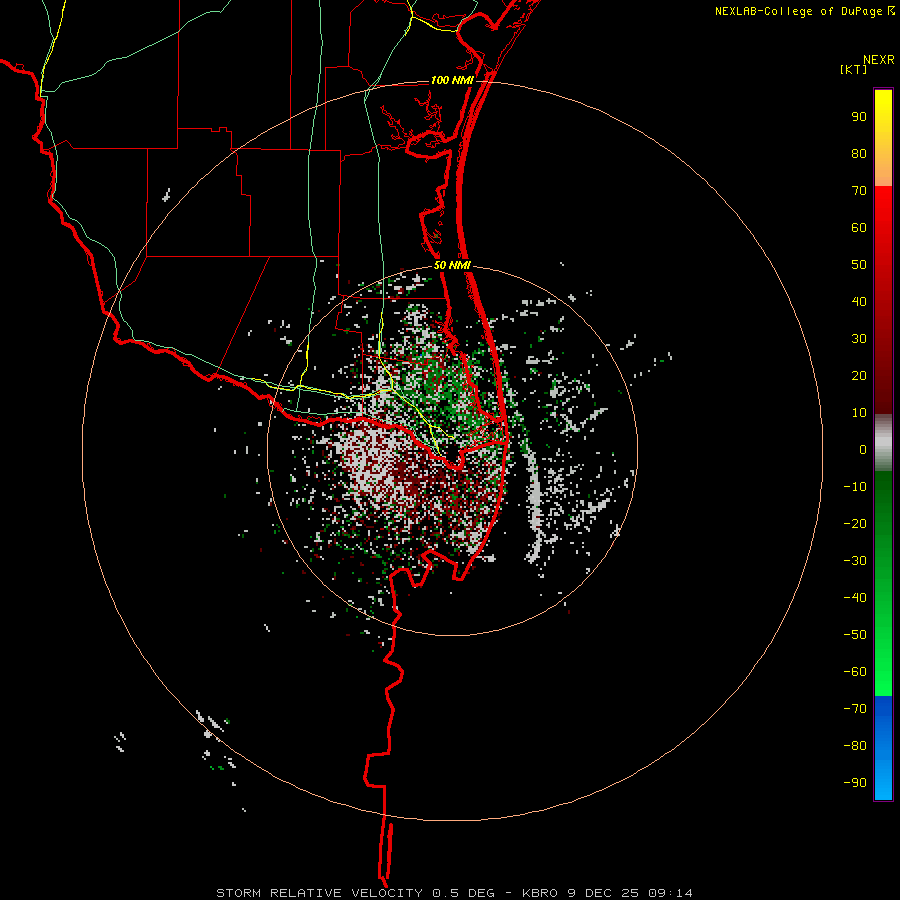Click the gray zero-velocity segment of color bar

point(883,443)
